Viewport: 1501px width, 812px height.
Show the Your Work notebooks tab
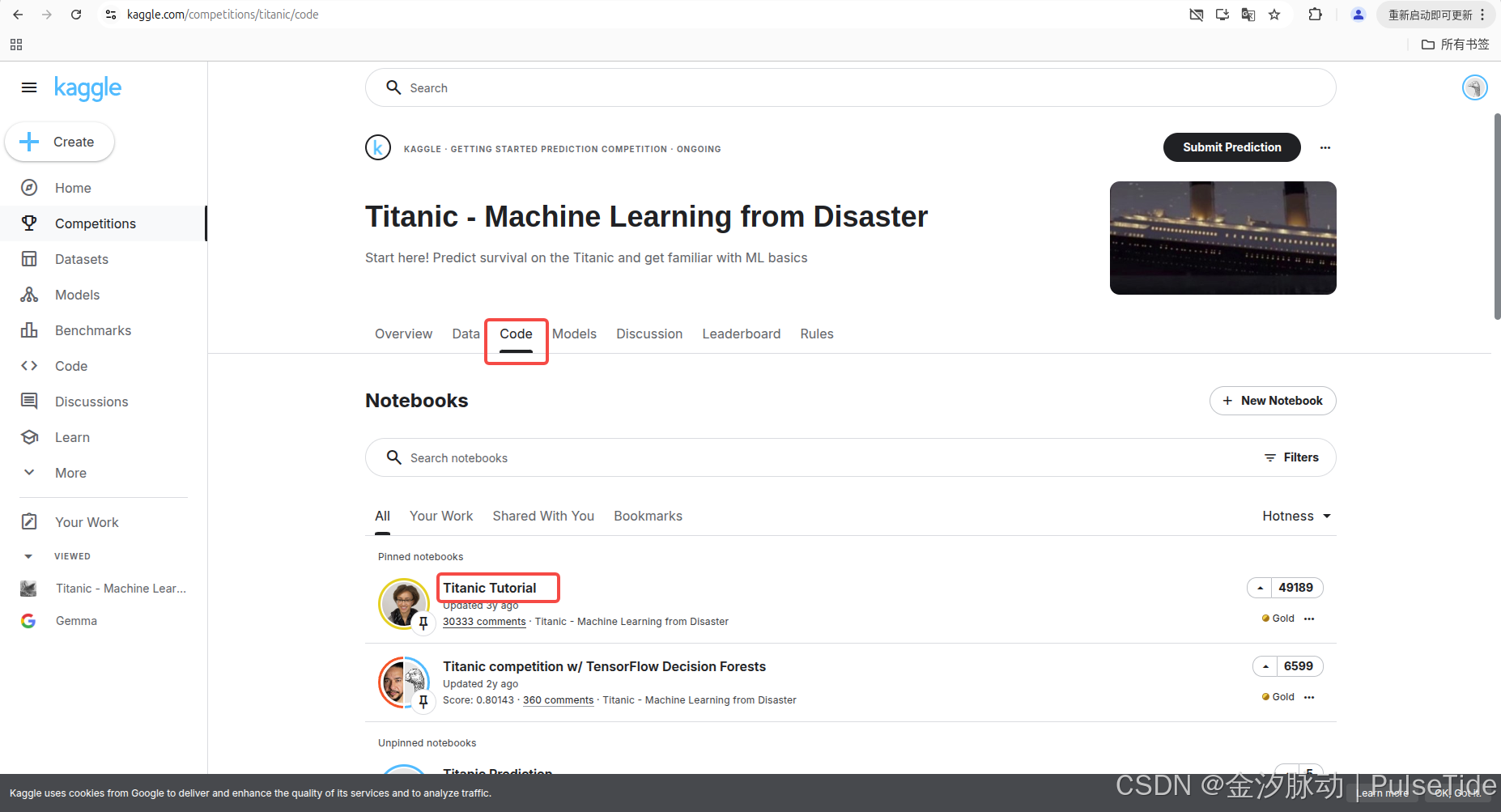click(x=441, y=516)
